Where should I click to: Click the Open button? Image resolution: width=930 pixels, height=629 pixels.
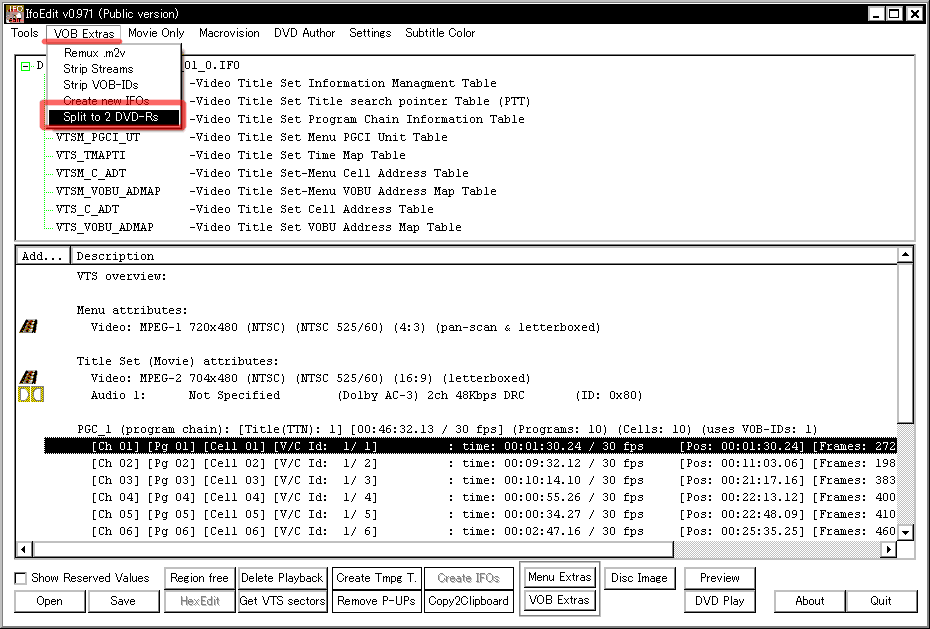(x=49, y=601)
